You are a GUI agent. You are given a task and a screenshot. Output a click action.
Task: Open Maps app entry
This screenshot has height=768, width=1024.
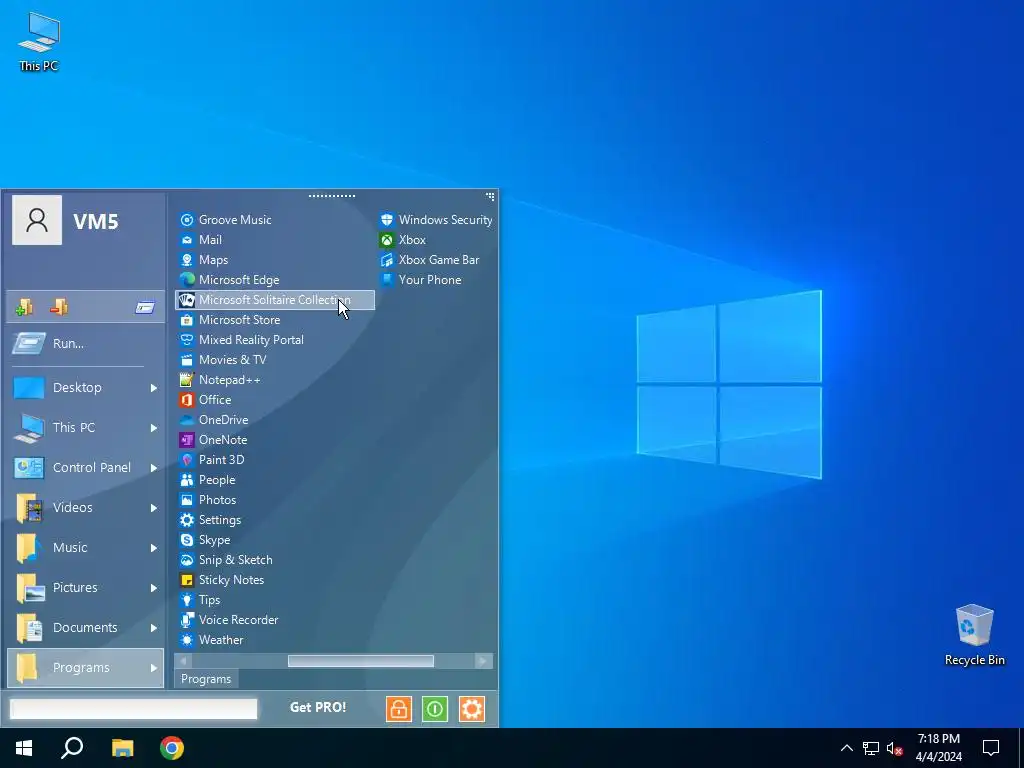(x=204, y=260)
